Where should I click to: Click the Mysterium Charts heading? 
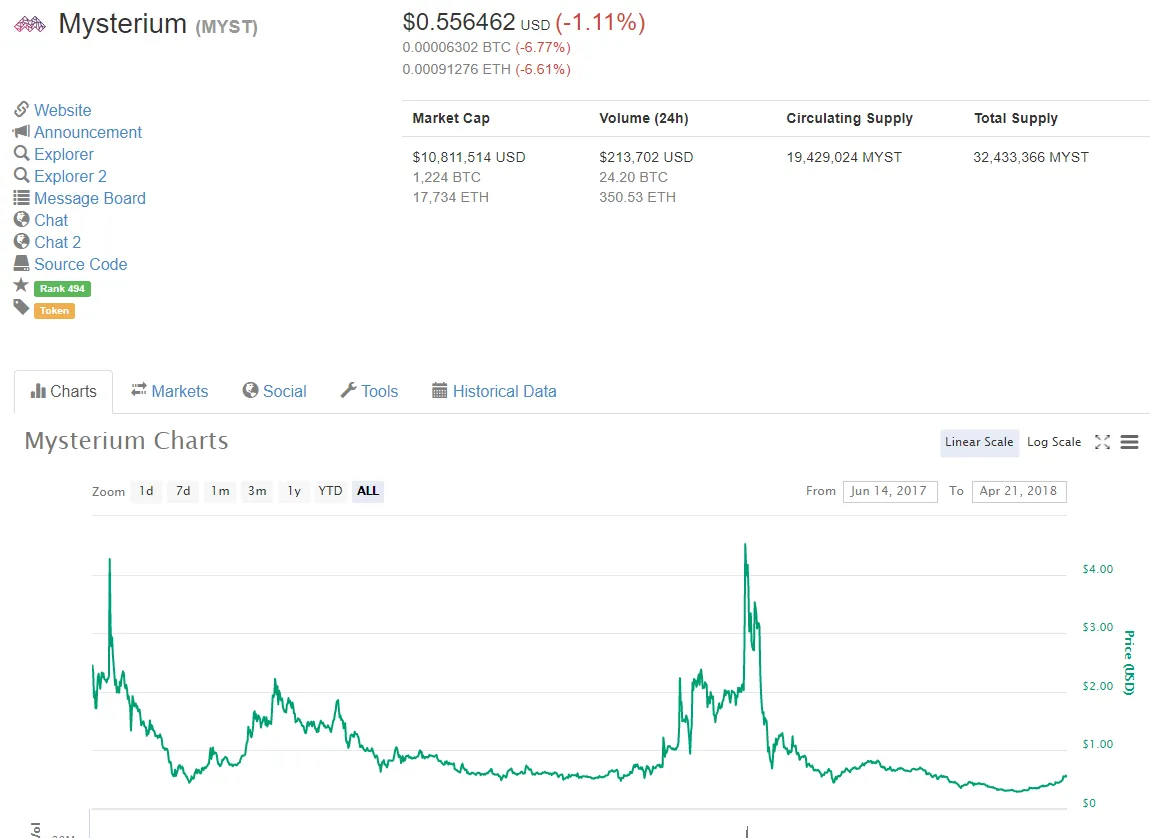click(126, 441)
